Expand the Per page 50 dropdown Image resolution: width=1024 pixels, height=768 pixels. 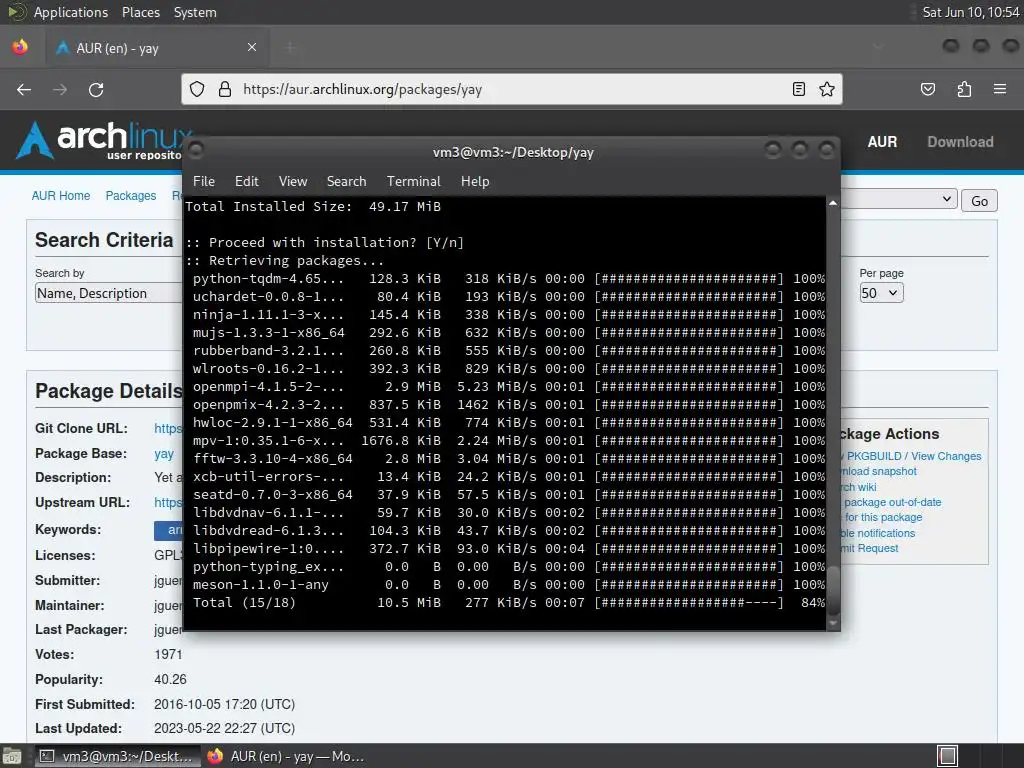(x=882, y=293)
